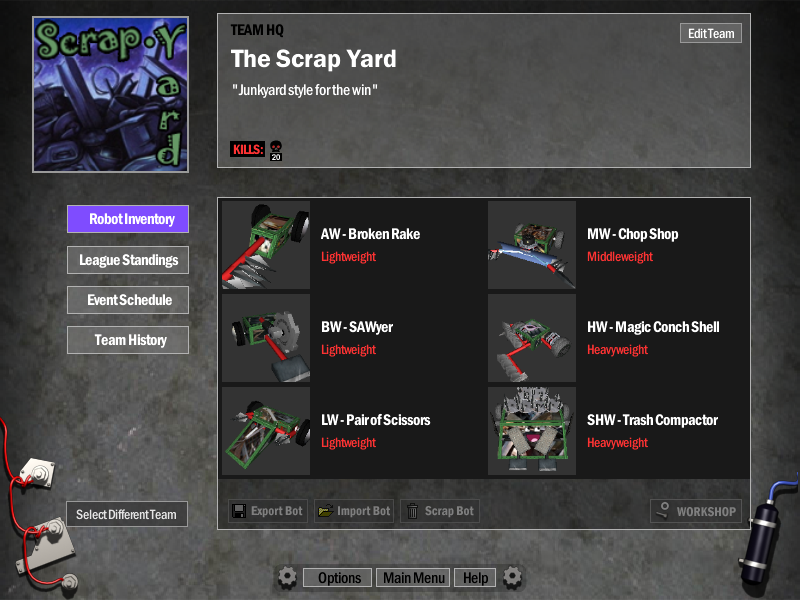Click the right gear icon beside Help
The image size is (800, 600).
coord(512,578)
